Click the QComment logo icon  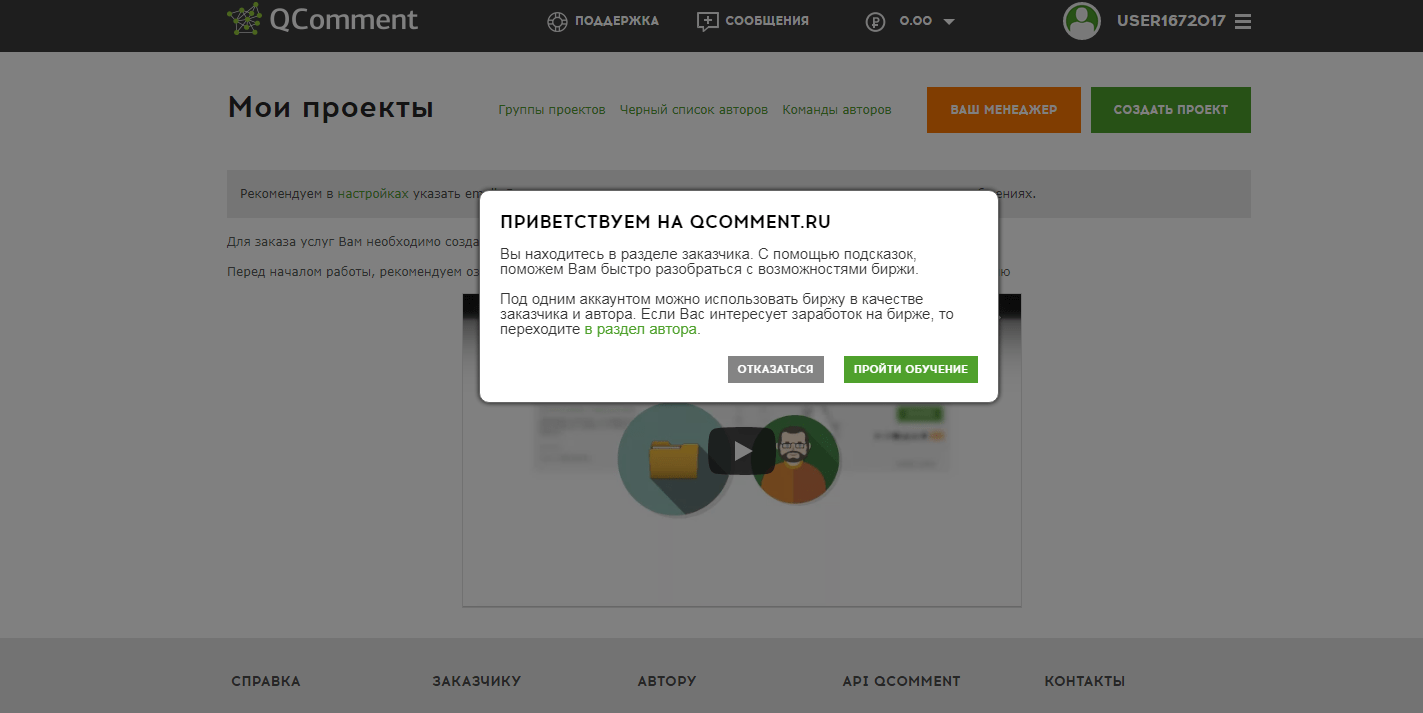[244, 19]
